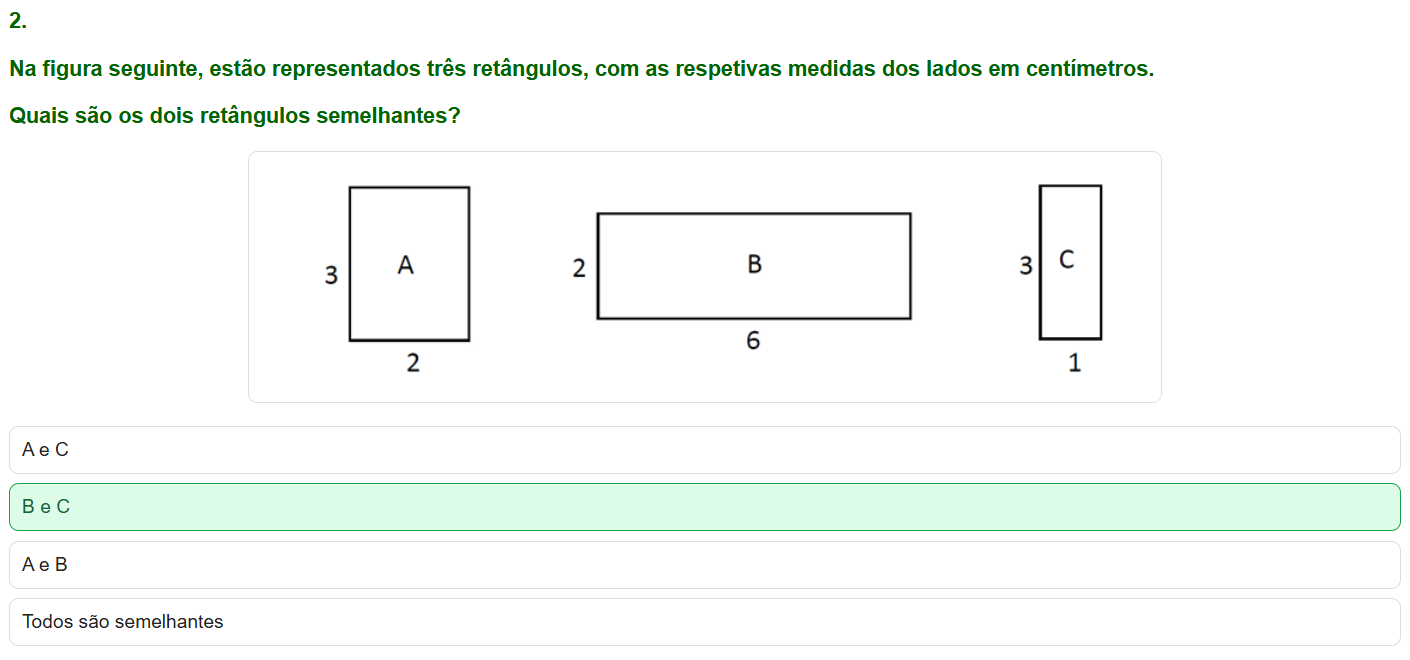This screenshot has height=660, width=1410.
Task: Click the word "respetivas" in the statement
Action: (728, 70)
